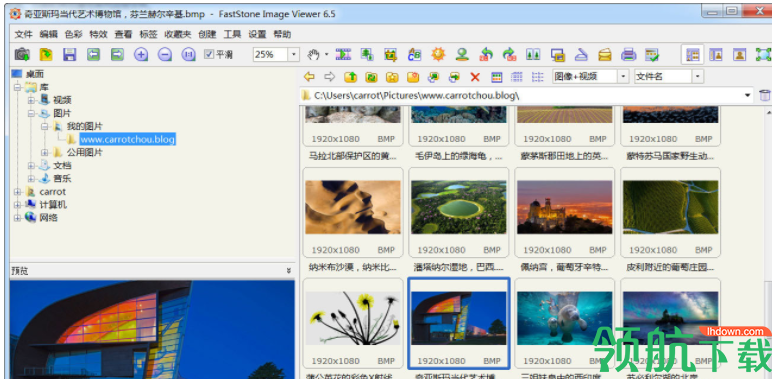Select the 佩纳宫 palace thumbnail

[565, 207]
